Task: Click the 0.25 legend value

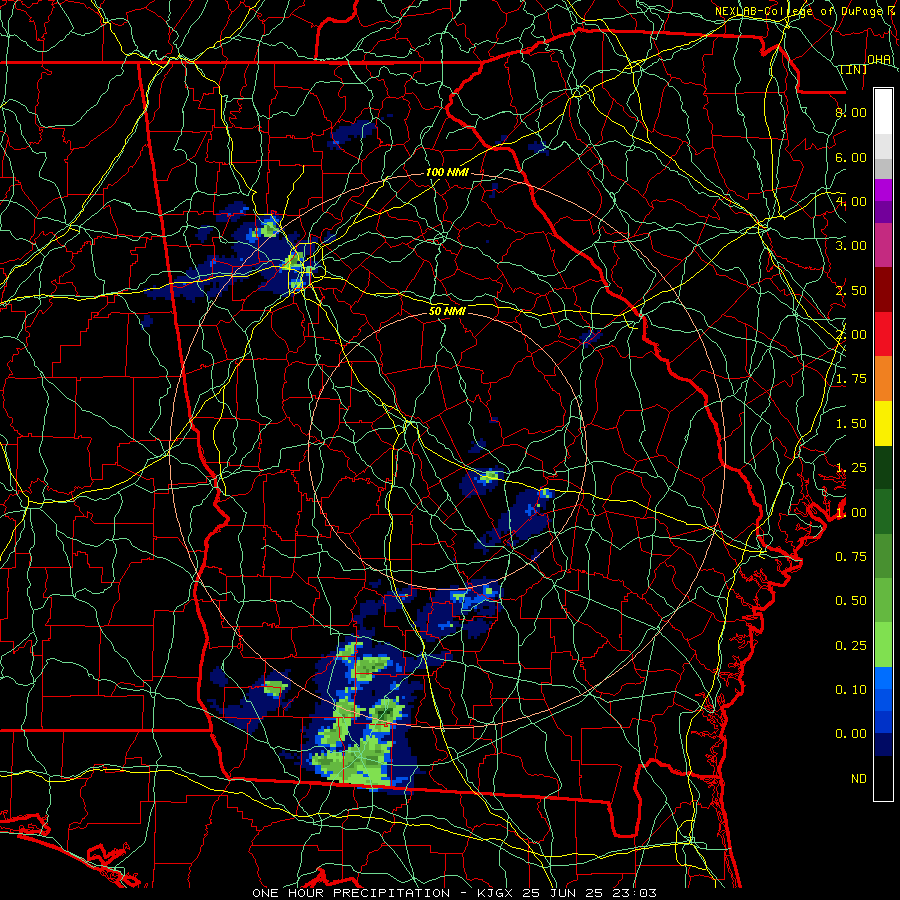Action: [x=851, y=646]
